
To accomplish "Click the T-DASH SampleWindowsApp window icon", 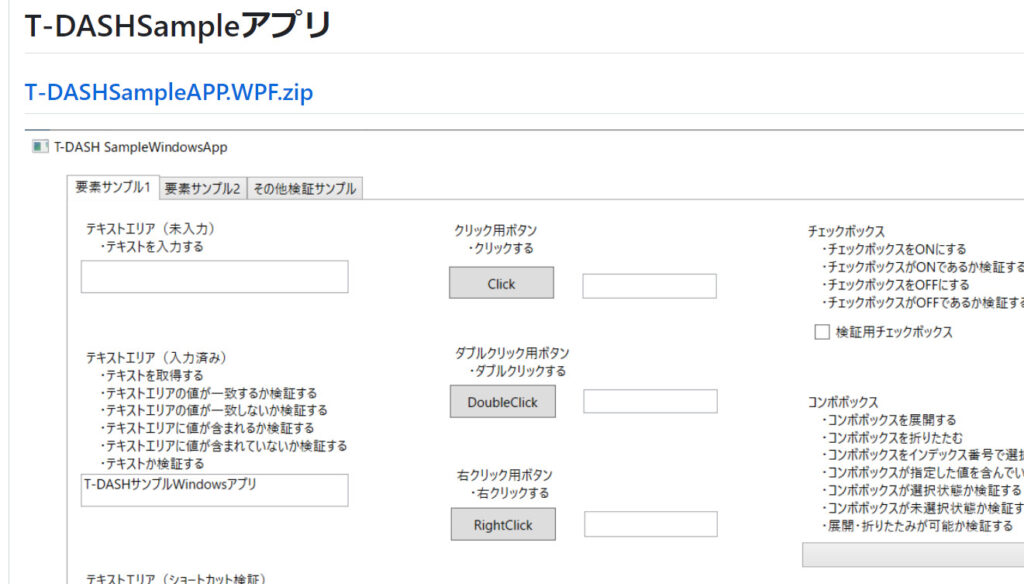I will 40,147.
